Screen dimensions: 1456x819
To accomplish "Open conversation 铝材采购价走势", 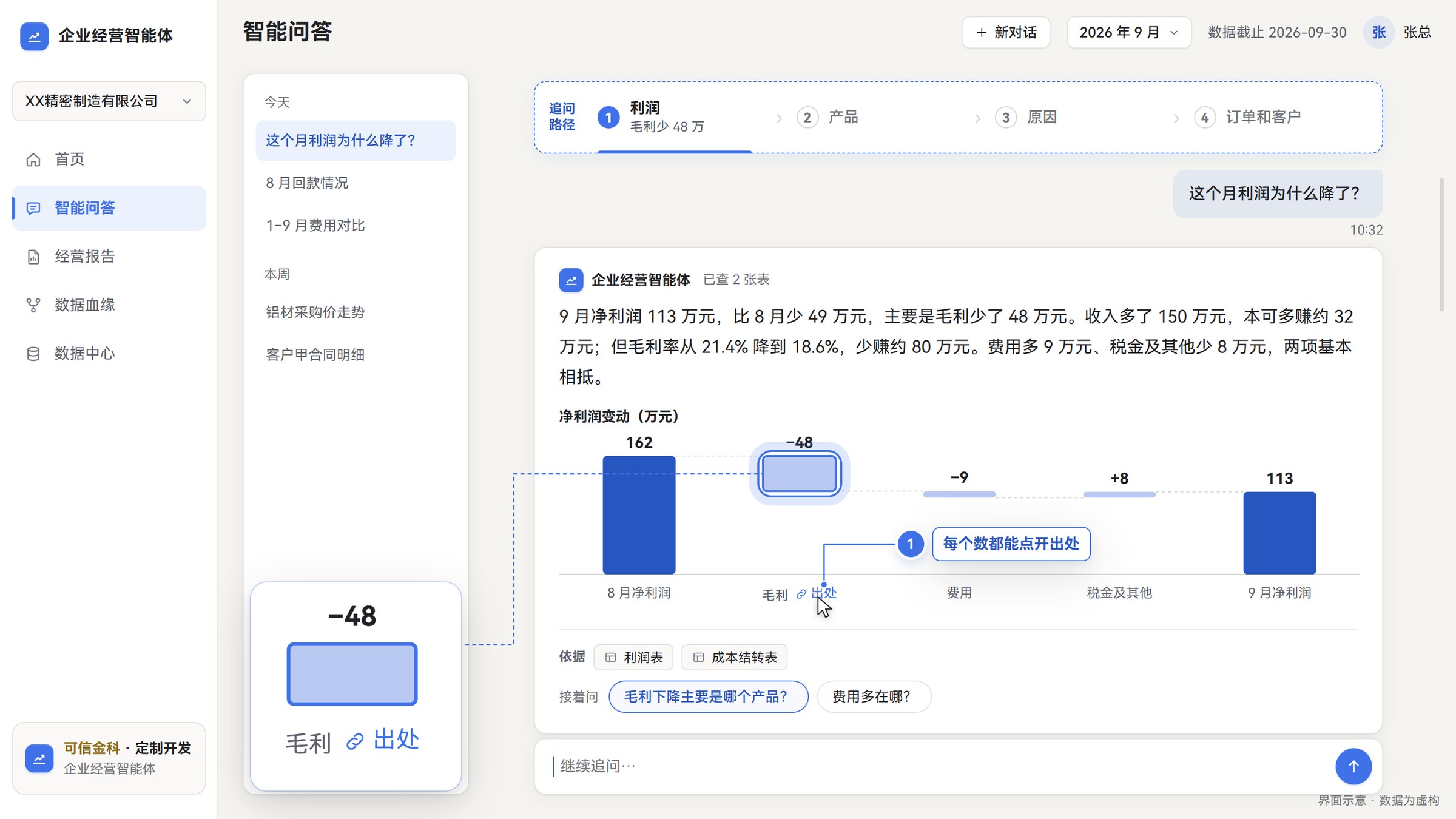I will click(x=356, y=312).
